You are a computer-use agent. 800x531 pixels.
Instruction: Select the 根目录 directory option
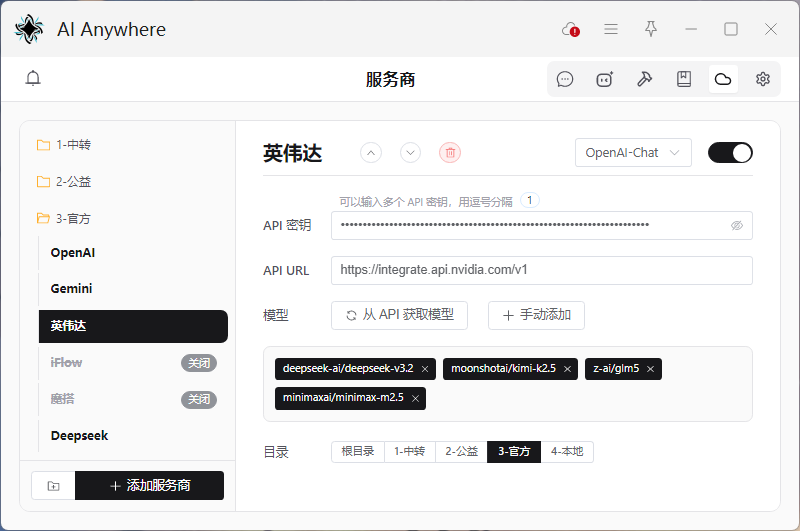click(358, 452)
